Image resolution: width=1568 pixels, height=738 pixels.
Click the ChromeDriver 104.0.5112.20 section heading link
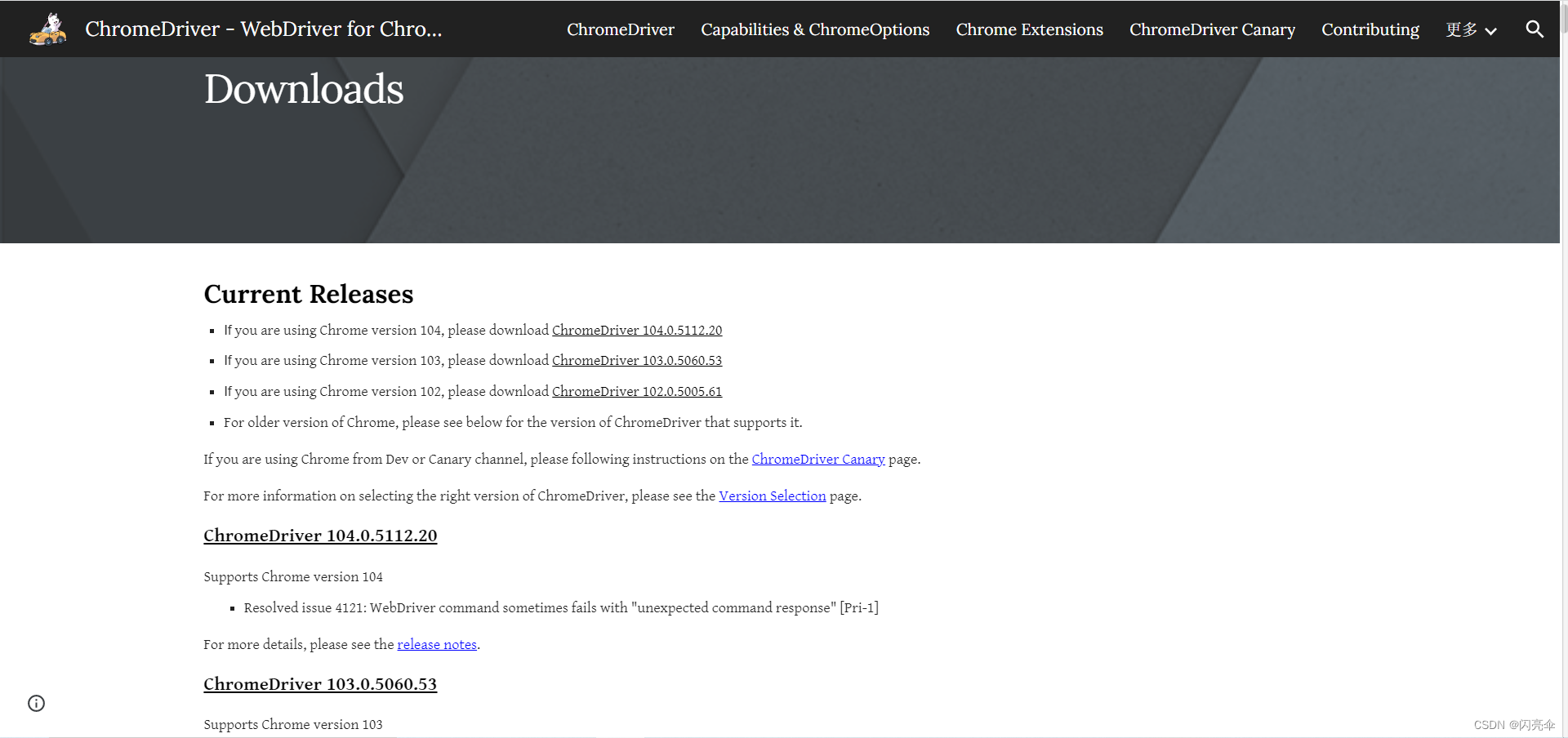click(320, 536)
